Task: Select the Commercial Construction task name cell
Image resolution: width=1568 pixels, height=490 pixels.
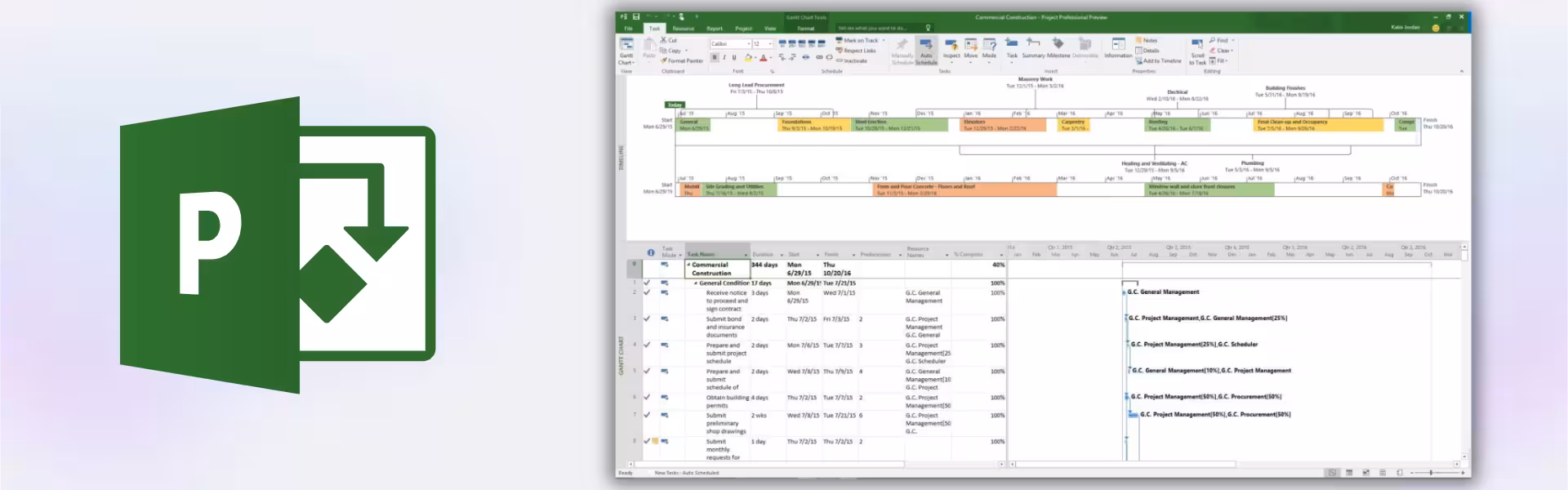Action: tap(717, 269)
